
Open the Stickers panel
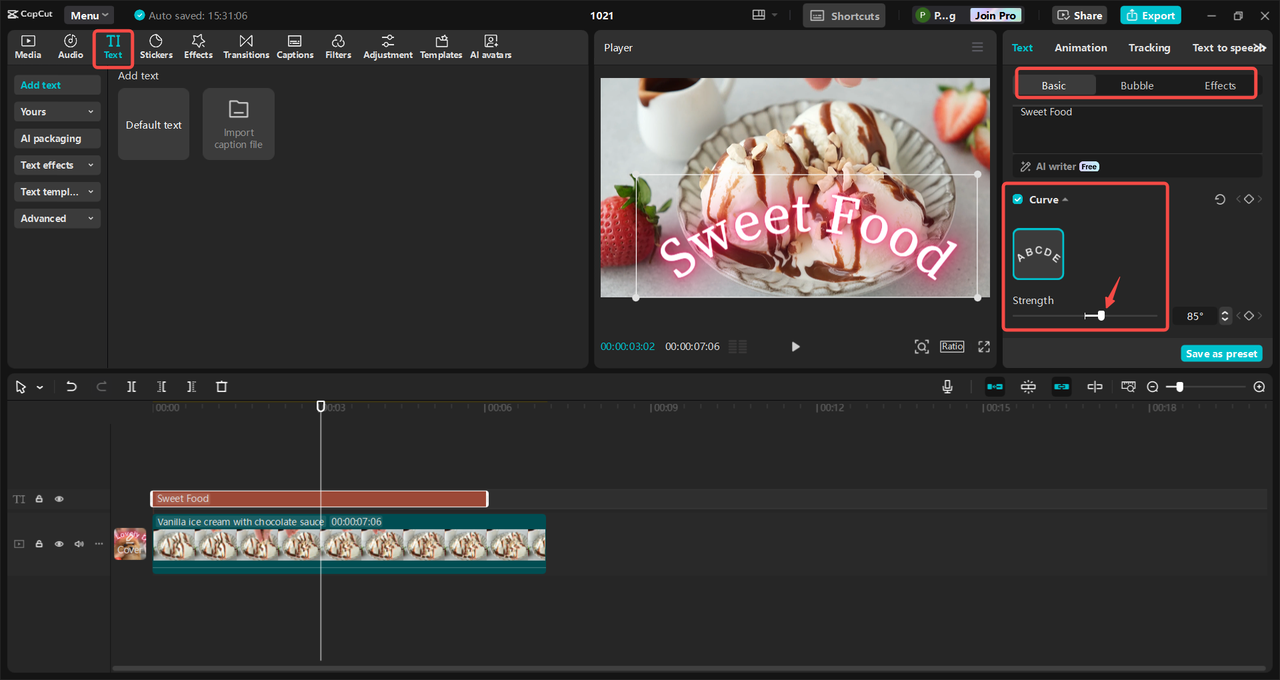click(x=156, y=47)
